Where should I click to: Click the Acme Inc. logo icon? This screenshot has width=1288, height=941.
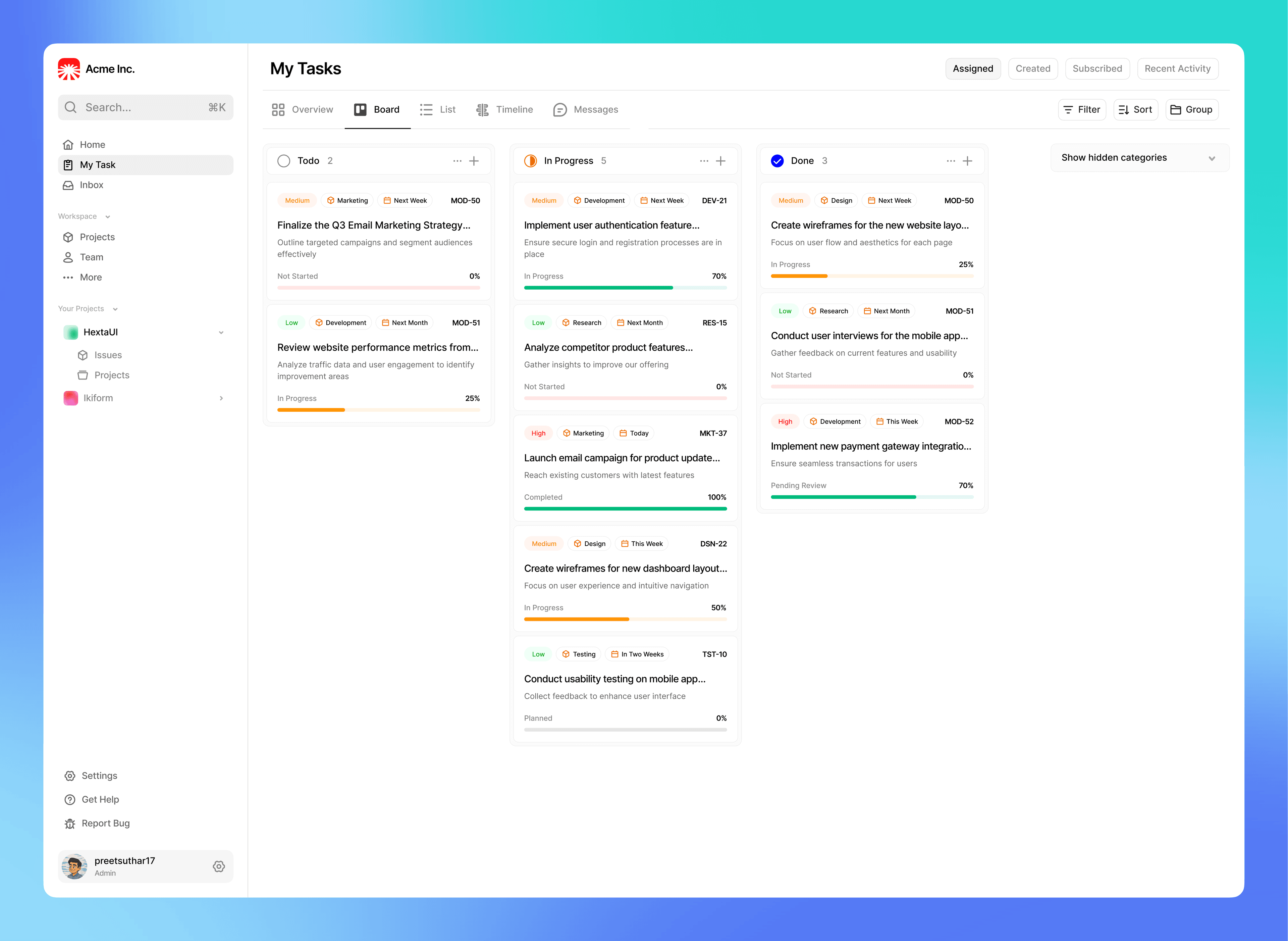pos(69,69)
